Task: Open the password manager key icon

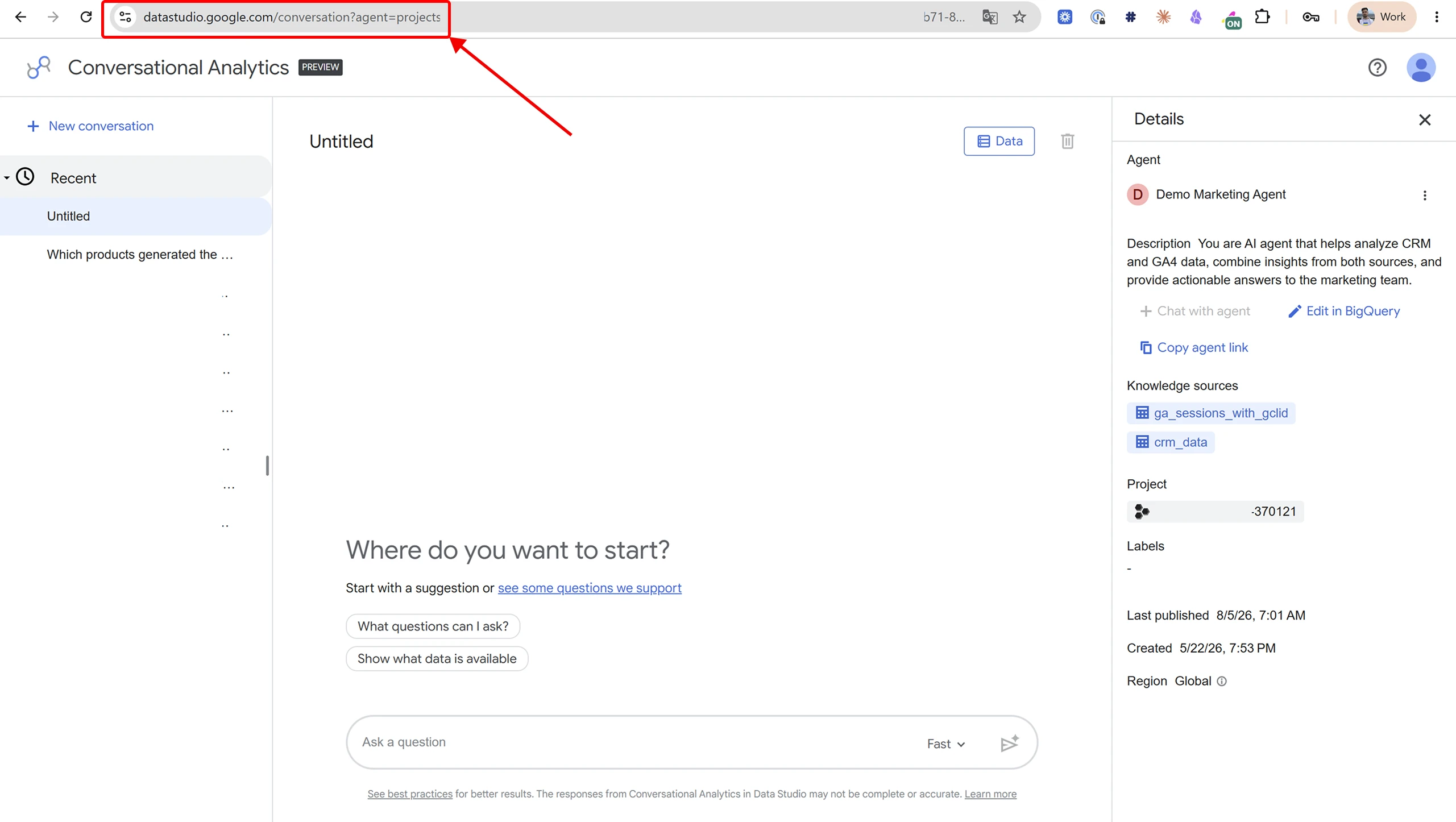Action: [1311, 17]
